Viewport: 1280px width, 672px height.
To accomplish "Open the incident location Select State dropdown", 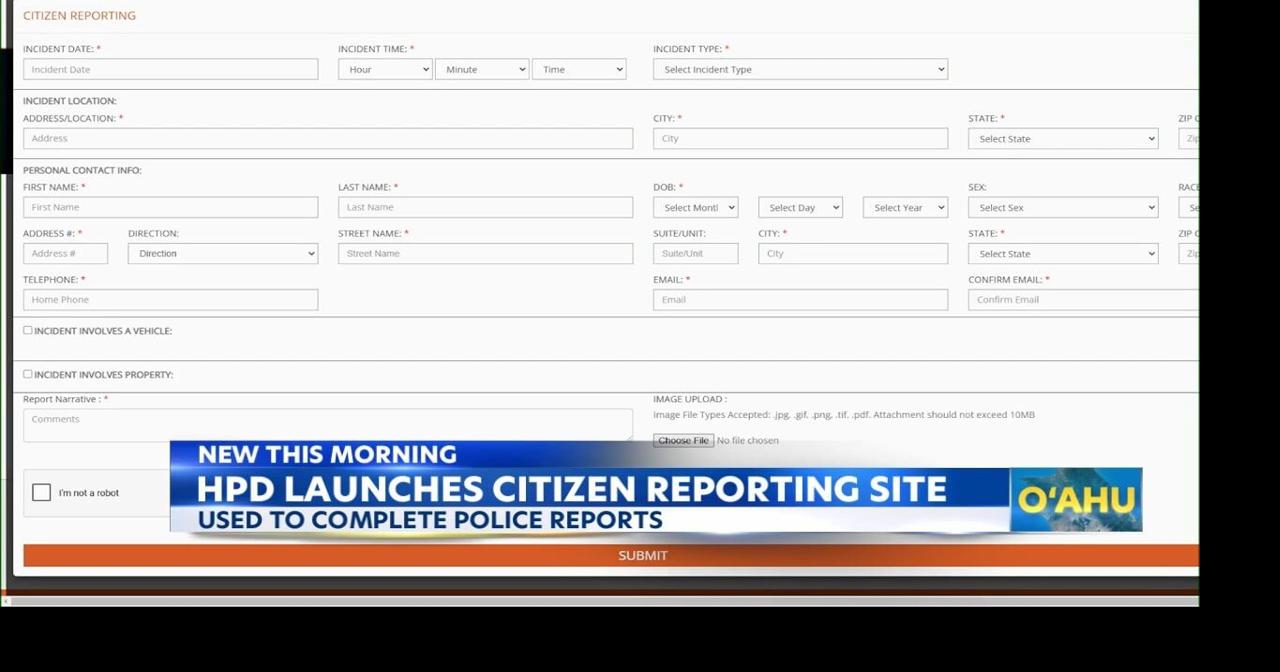I will 1063,138.
